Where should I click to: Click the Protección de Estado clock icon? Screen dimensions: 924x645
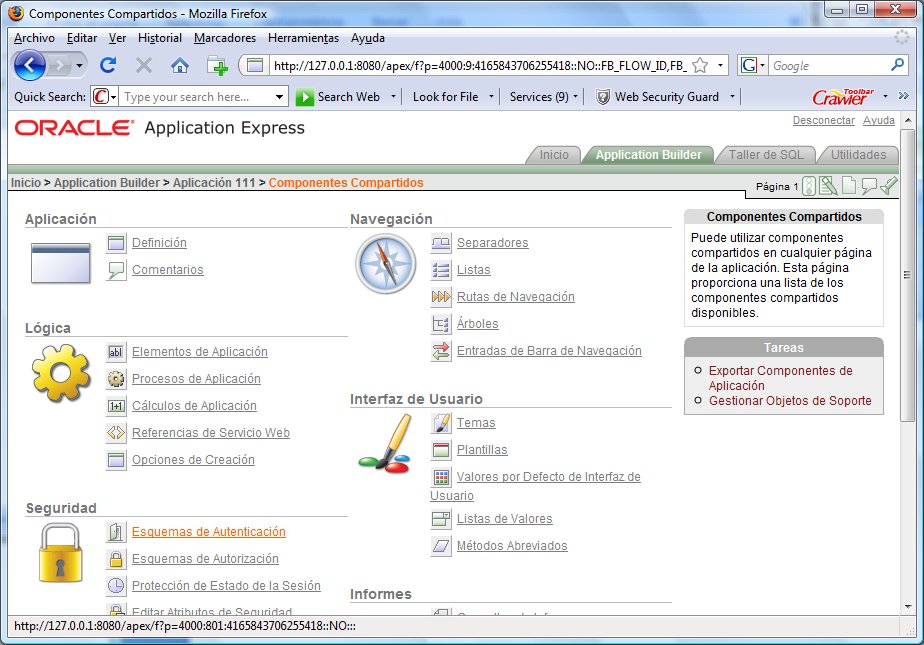[x=116, y=586]
